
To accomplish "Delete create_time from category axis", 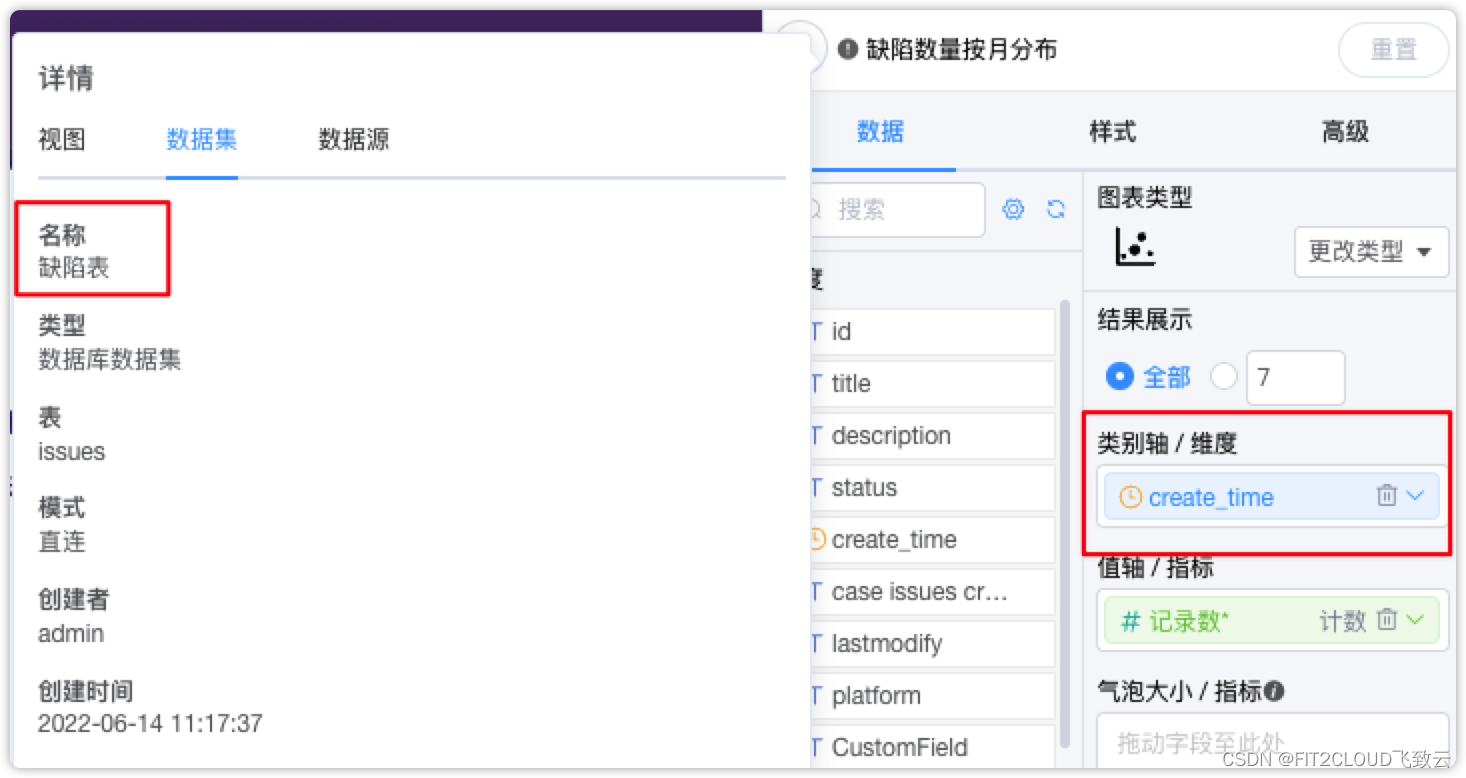I will (x=1386, y=495).
